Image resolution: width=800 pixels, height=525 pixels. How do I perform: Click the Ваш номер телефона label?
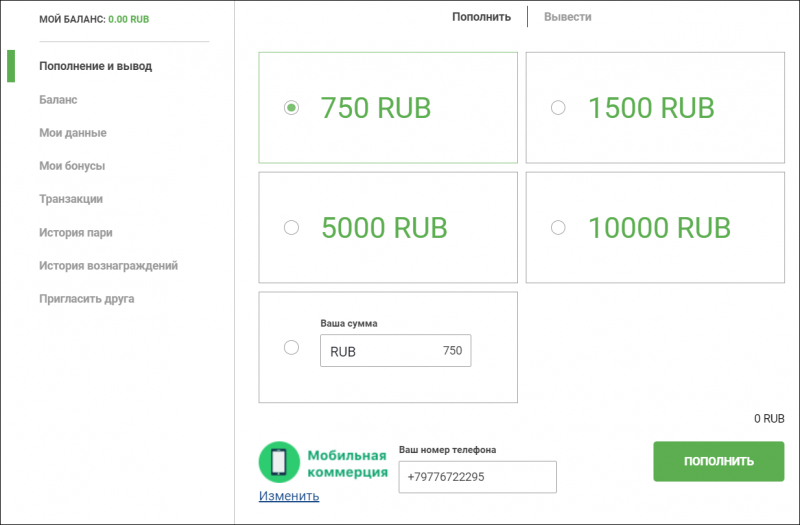(447, 450)
